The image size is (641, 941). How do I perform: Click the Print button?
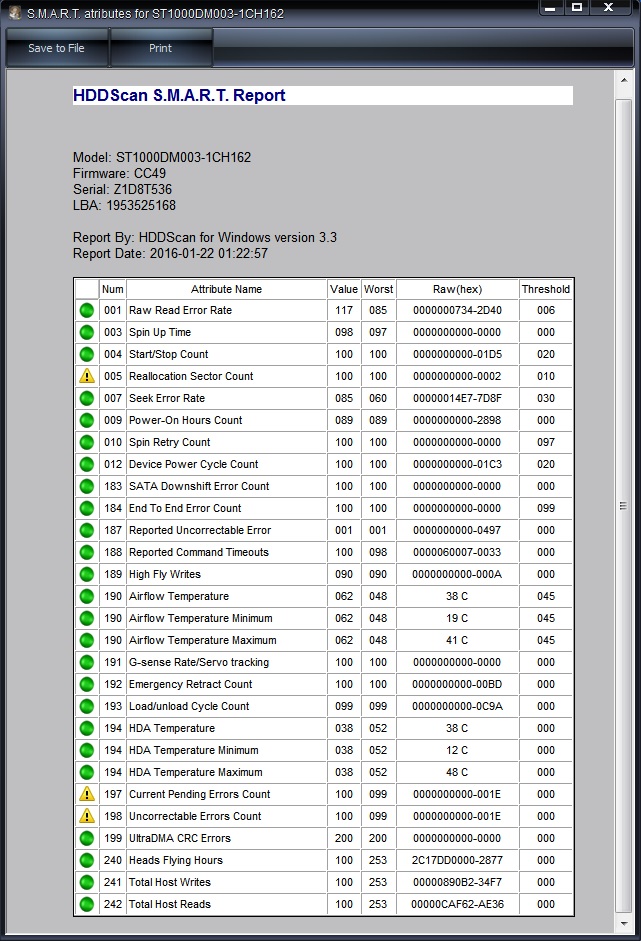160,48
